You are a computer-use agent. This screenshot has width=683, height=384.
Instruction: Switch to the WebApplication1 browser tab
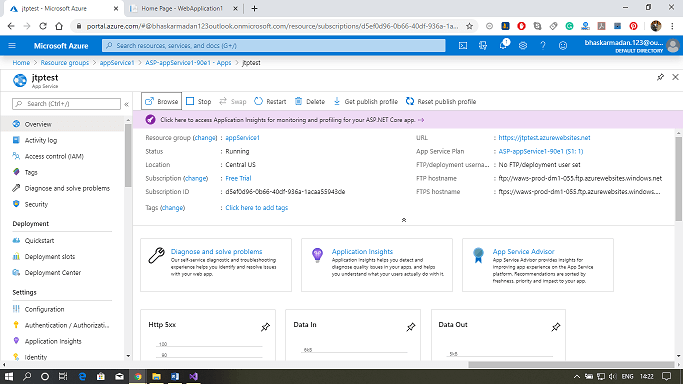(x=182, y=8)
